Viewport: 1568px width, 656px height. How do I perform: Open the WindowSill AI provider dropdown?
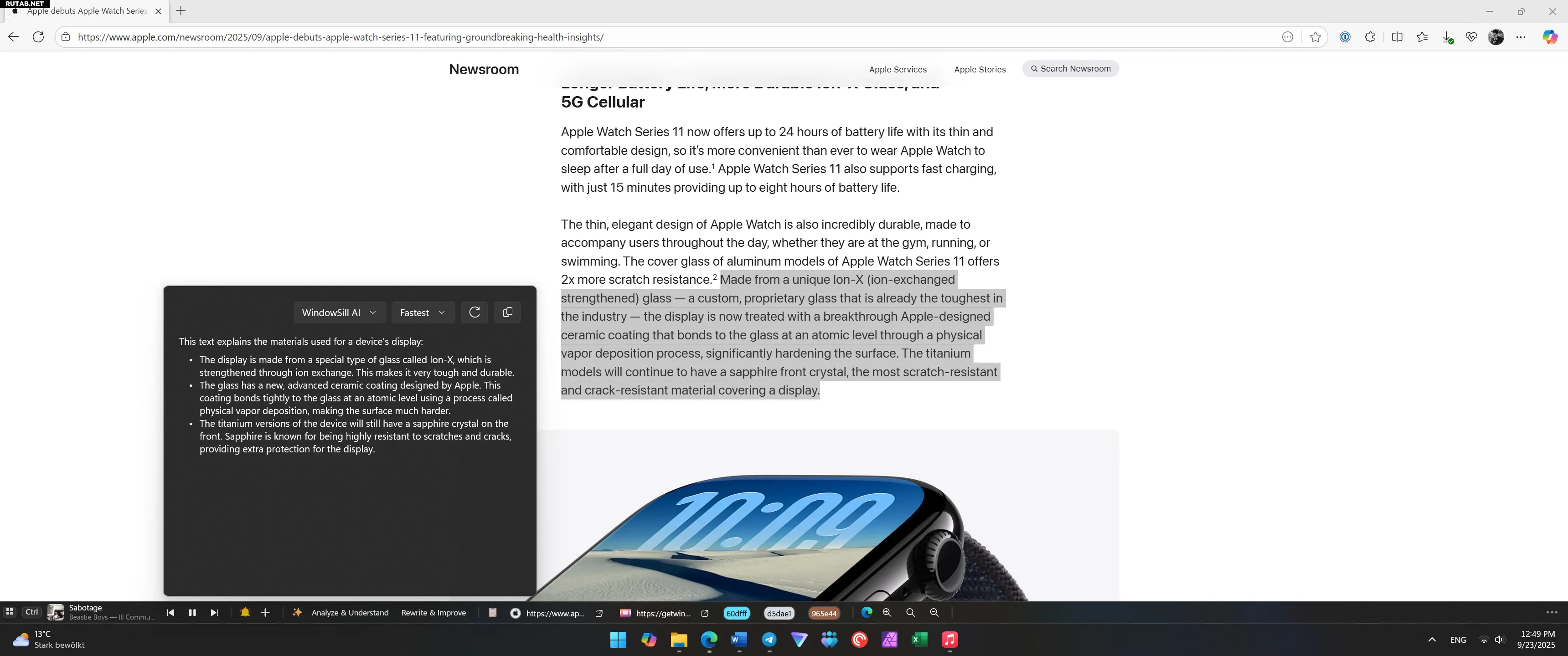[x=339, y=313]
